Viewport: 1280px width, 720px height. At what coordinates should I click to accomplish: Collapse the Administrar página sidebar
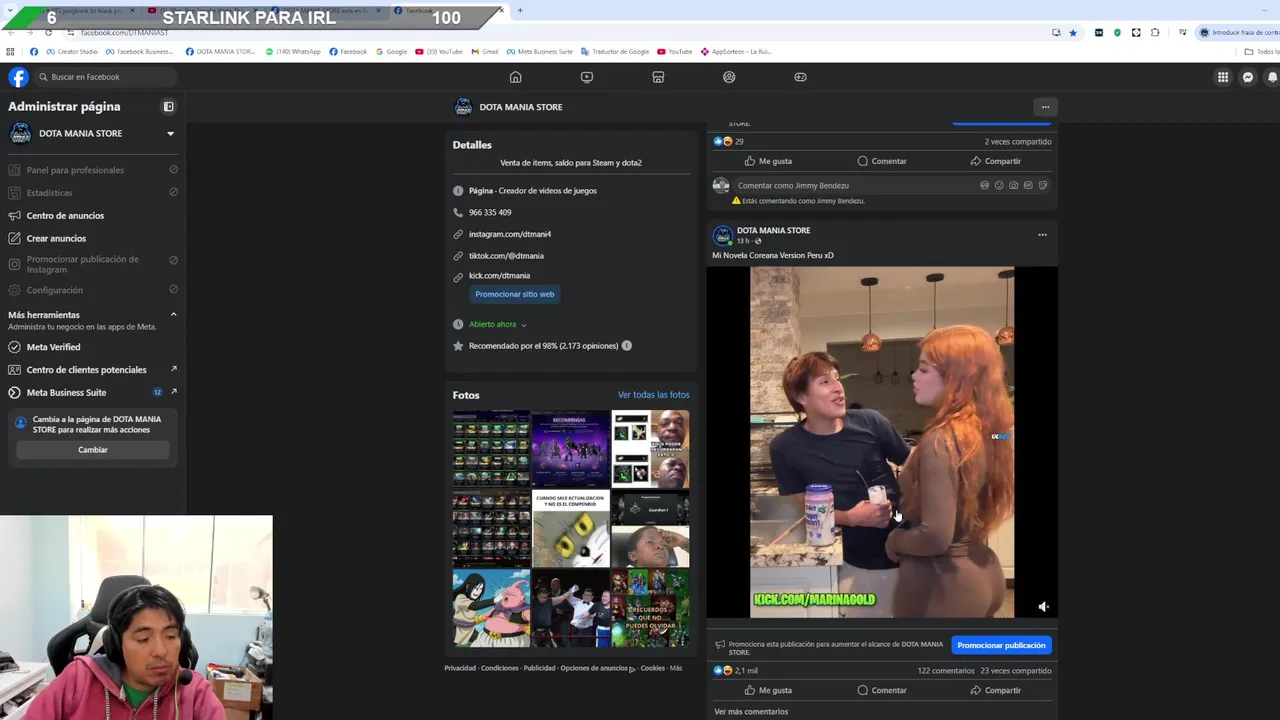[168, 106]
